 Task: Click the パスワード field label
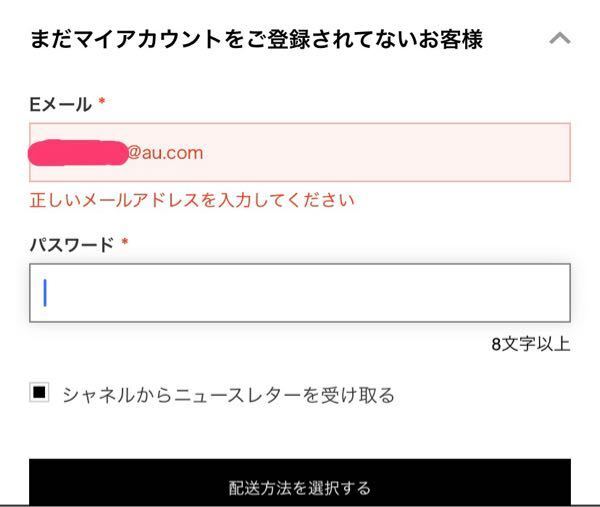pos(72,245)
